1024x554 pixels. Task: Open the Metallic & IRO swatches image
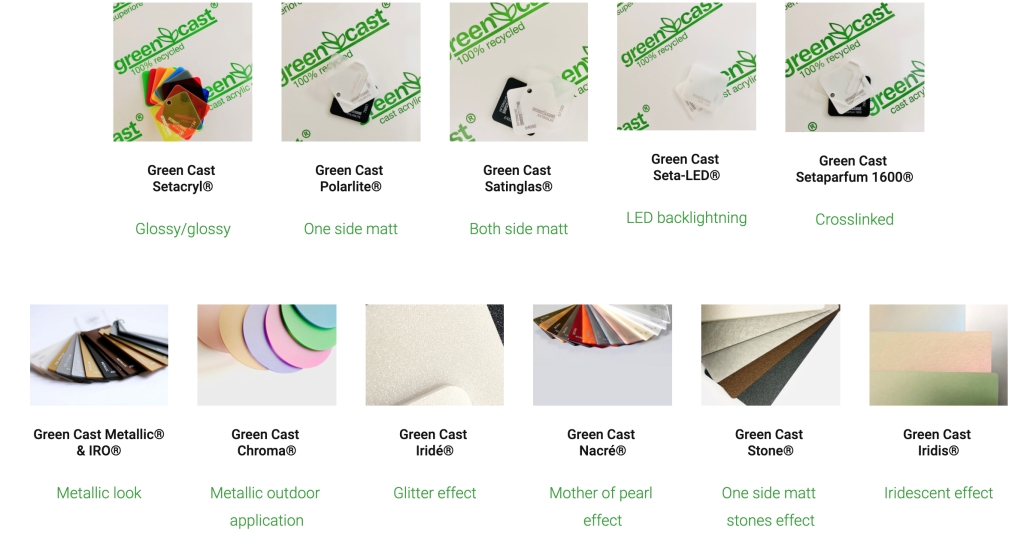pyautogui.click(x=99, y=355)
